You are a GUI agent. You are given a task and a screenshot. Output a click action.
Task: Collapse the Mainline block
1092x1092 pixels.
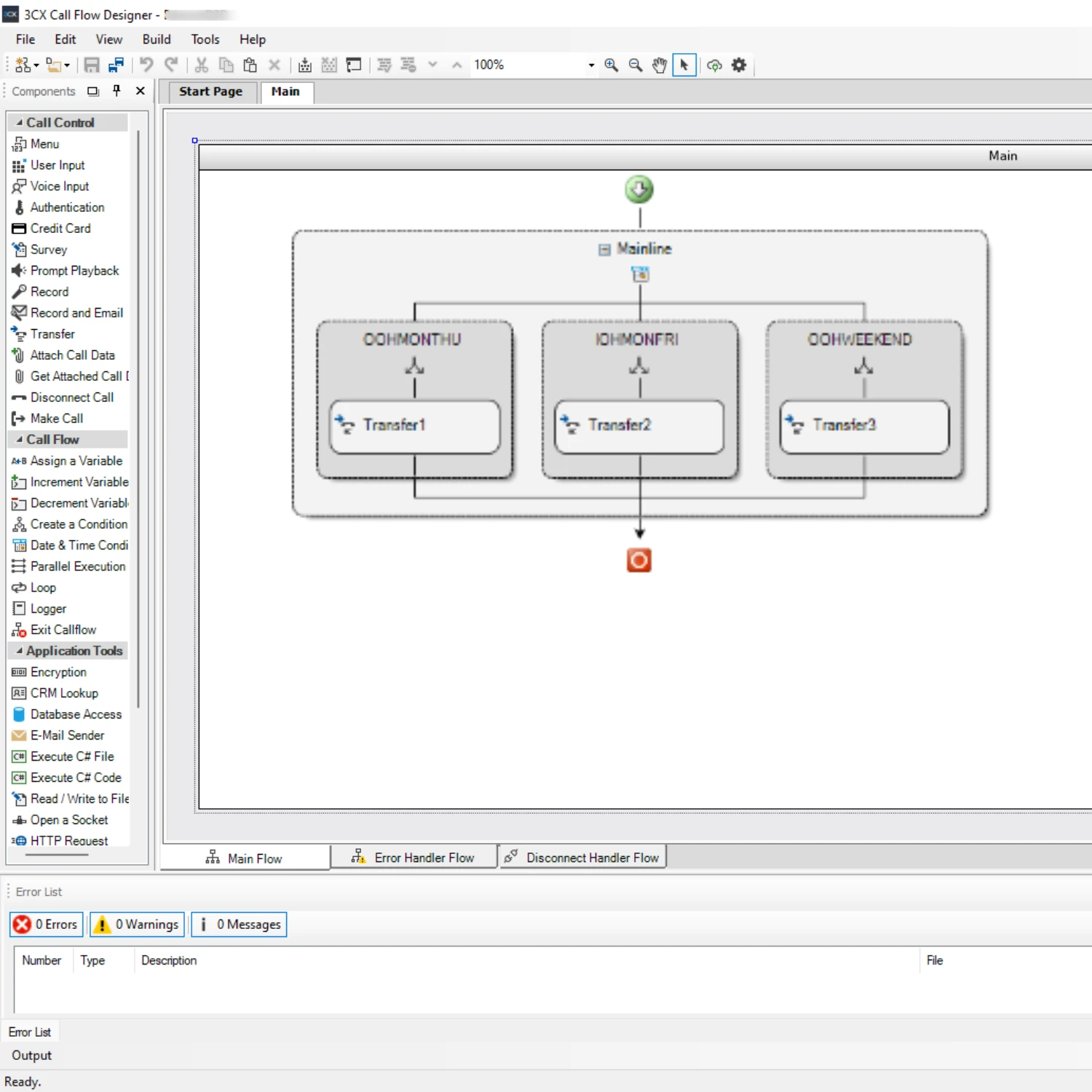pos(604,250)
